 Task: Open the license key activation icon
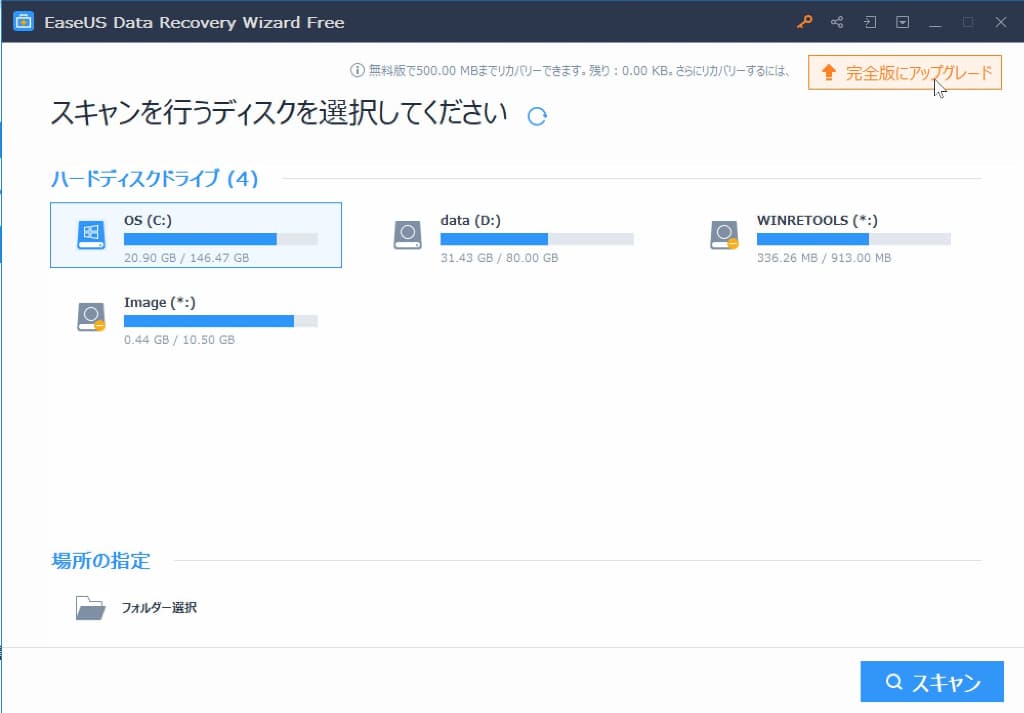(805, 22)
